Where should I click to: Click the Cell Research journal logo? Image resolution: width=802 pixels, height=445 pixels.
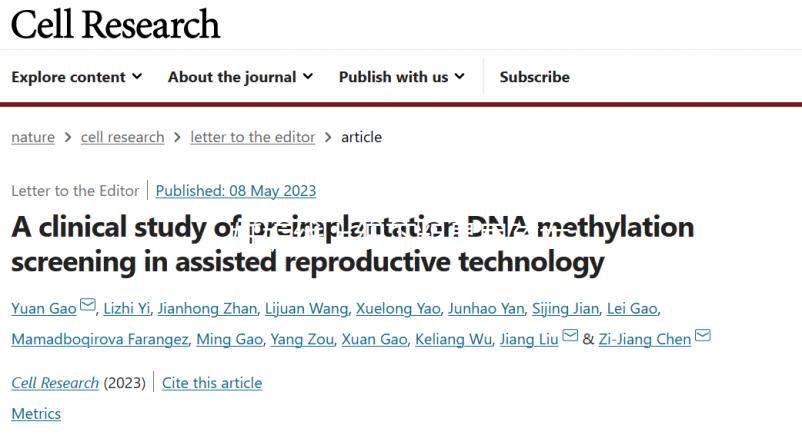click(115, 24)
